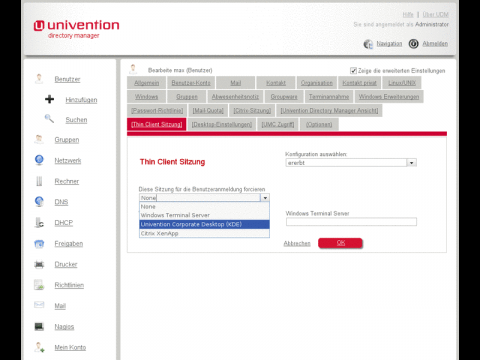This screenshot has height=360, width=480.
Task: Open the Hilfe link
Action: [408, 14]
